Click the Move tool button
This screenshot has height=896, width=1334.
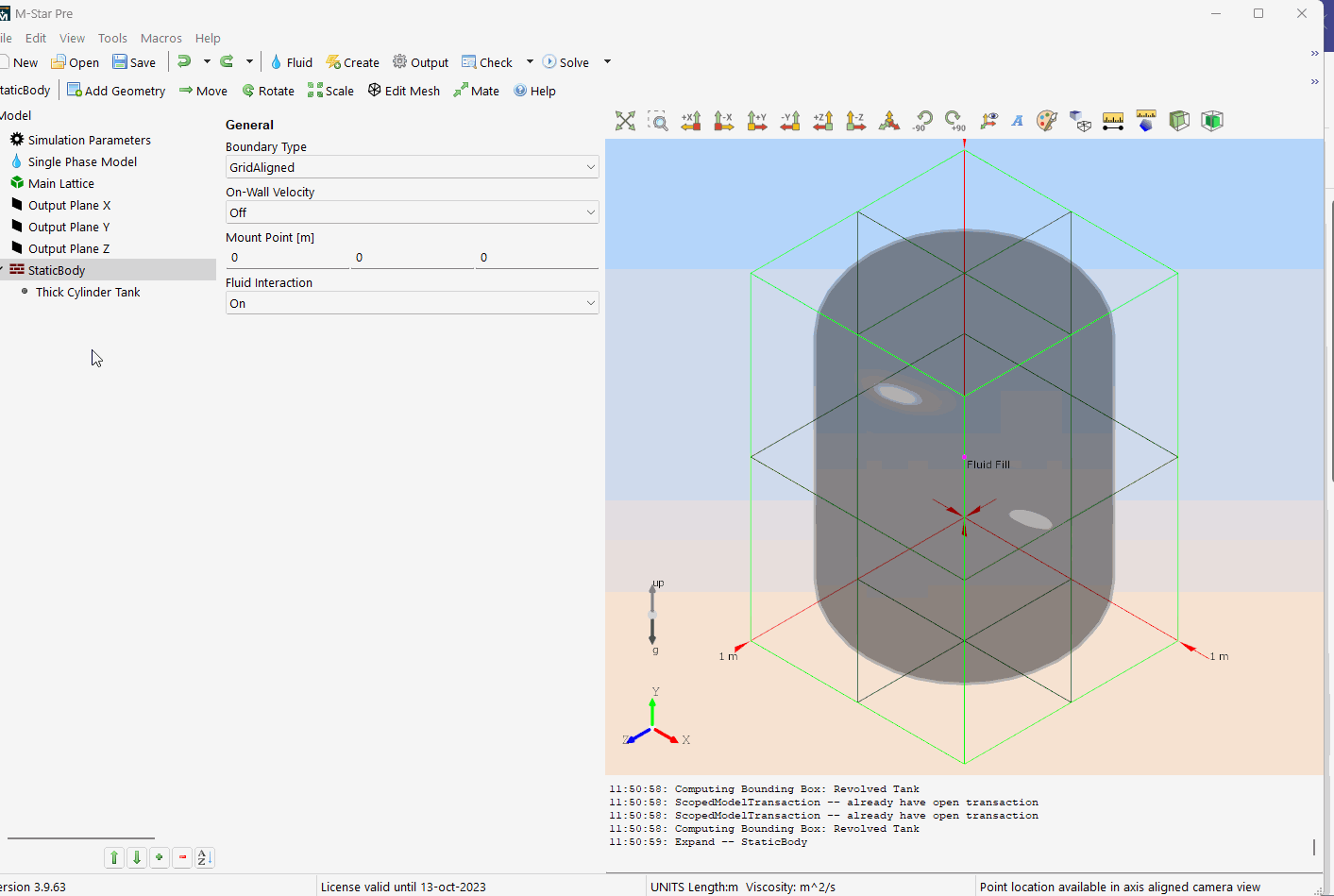click(x=203, y=91)
